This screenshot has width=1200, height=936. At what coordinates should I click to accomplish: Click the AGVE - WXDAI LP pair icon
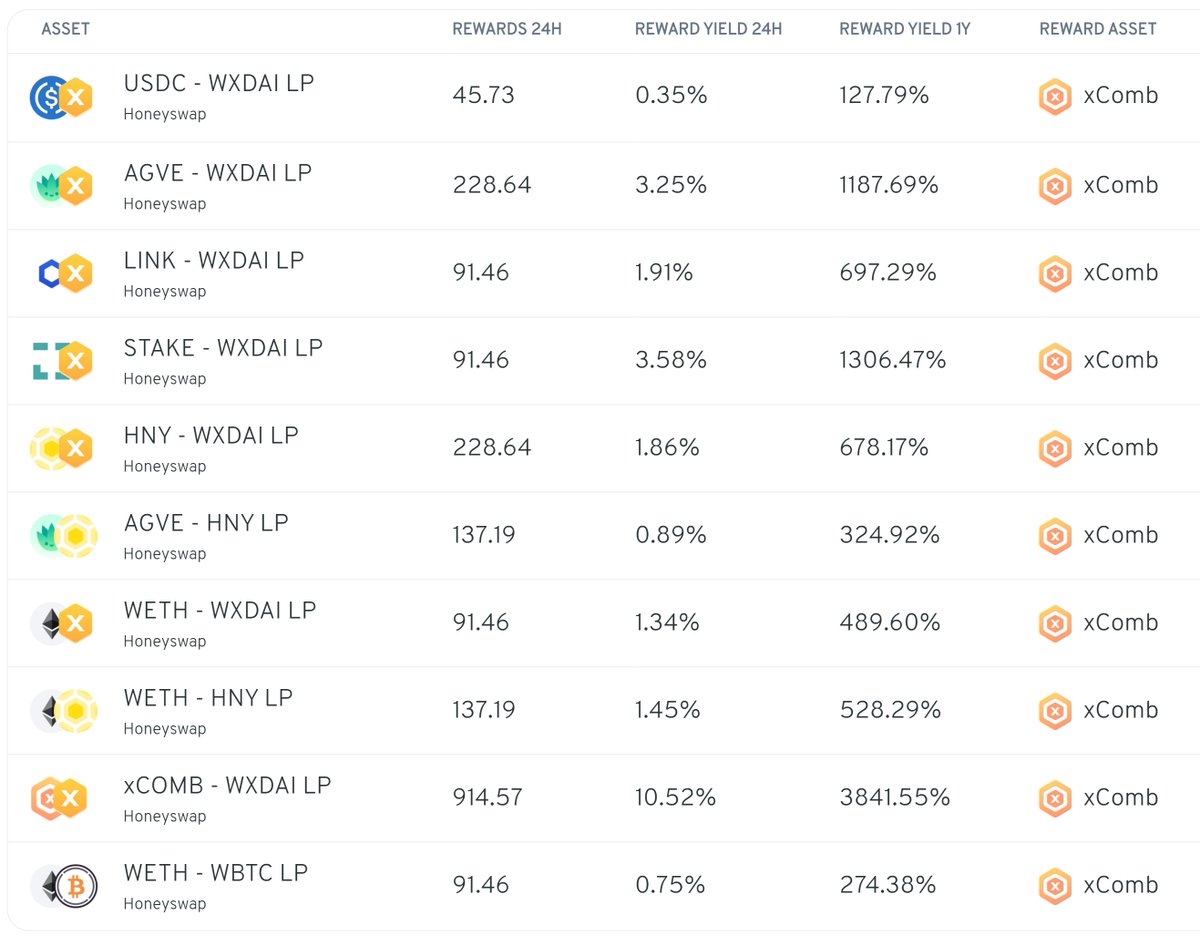[x=62, y=186]
